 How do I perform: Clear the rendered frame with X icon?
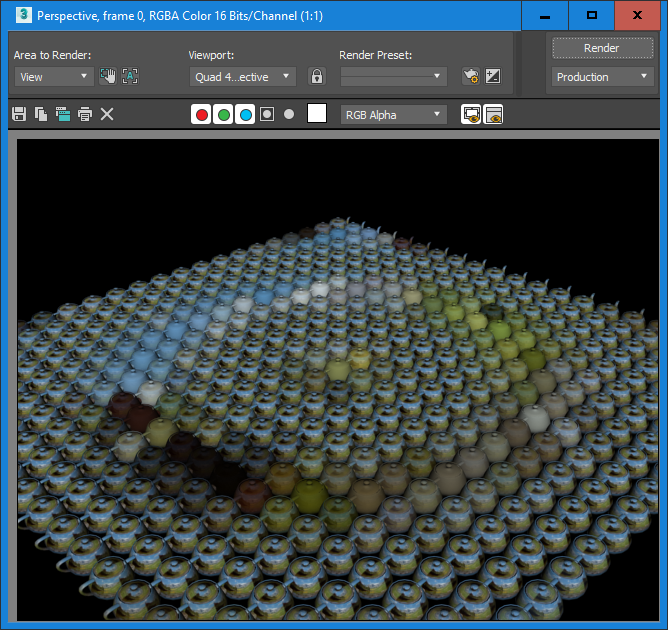tap(107, 114)
